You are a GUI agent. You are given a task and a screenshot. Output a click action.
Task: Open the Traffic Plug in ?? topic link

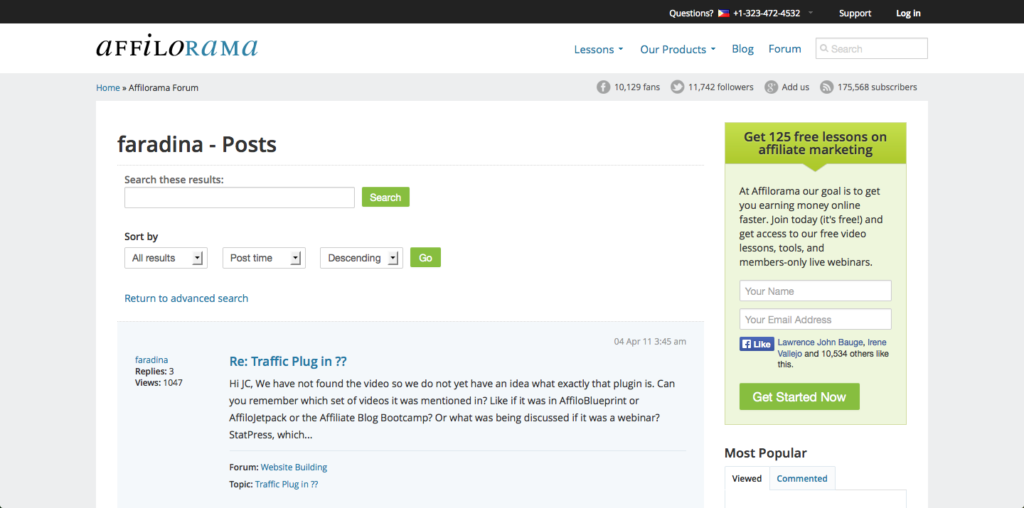287,484
